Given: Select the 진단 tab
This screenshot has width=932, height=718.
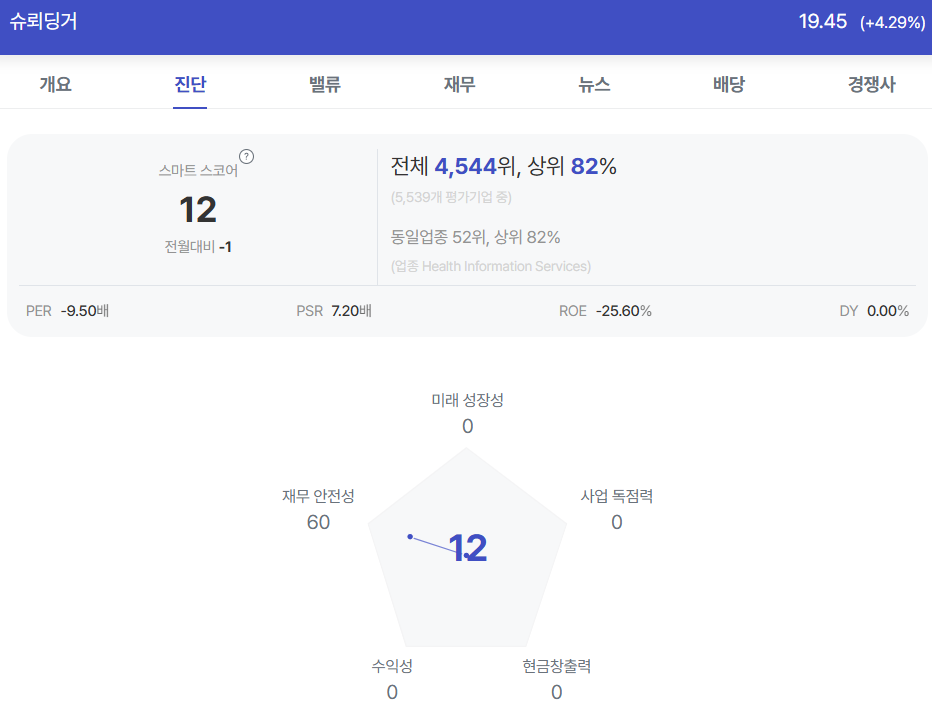Looking at the screenshot, I should (190, 85).
